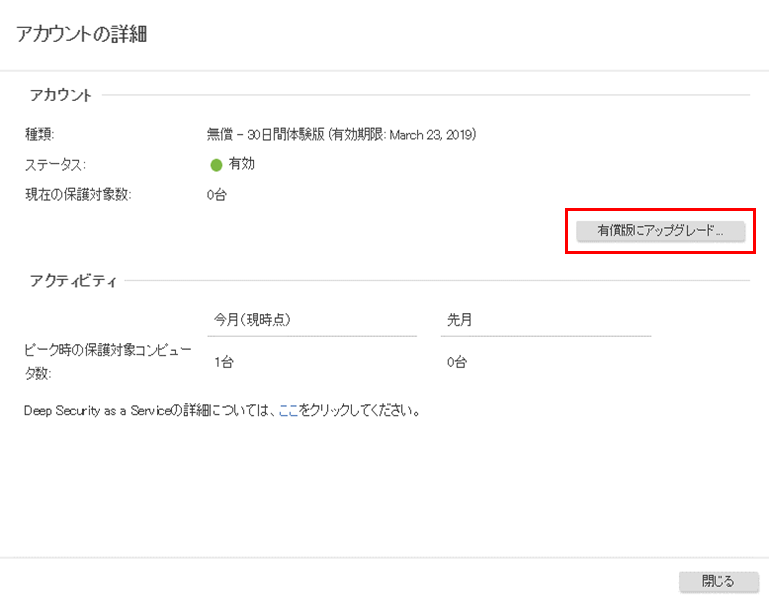Image resolution: width=769 pixels, height=606 pixels.
Task: Click the 0台 value under 先月
Action: 457,363
